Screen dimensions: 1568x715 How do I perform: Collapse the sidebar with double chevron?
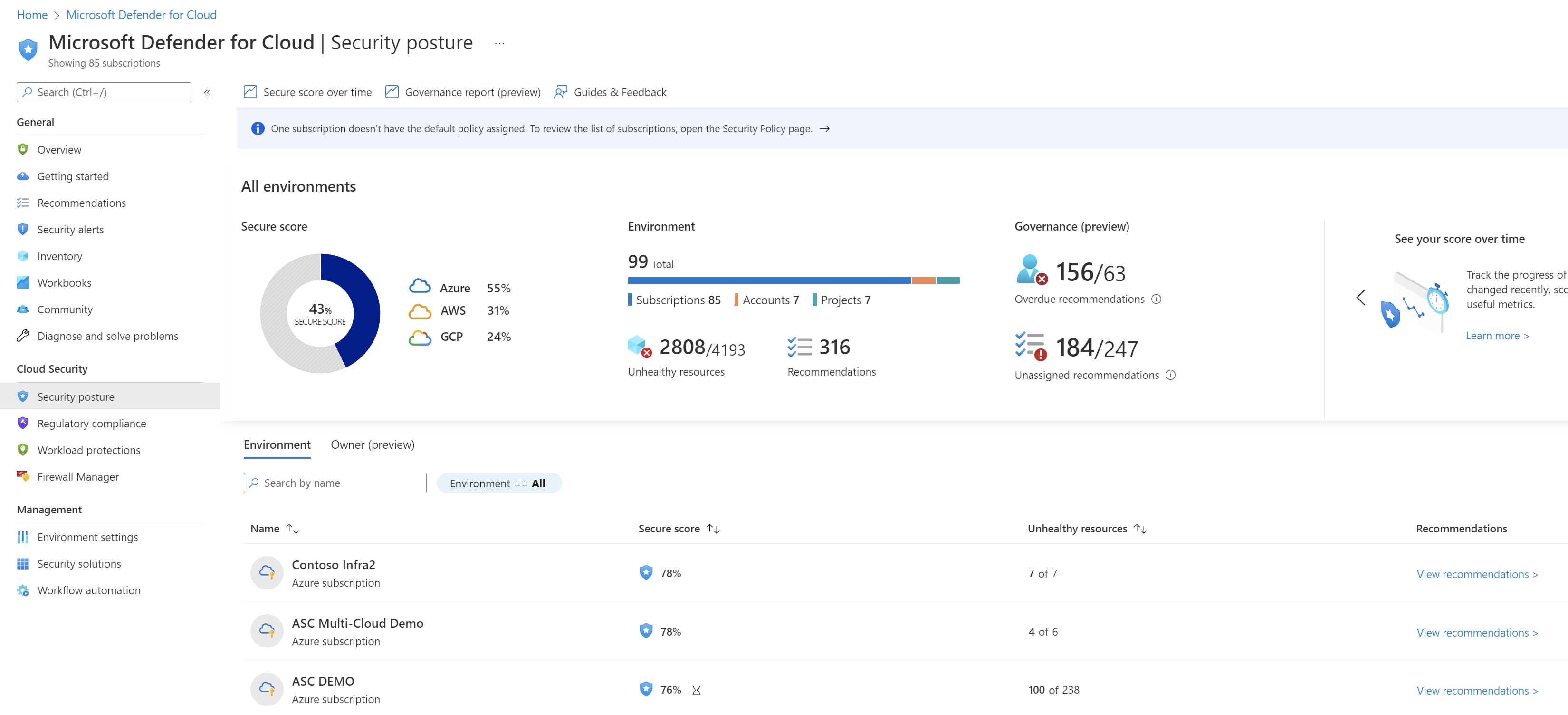coord(207,93)
